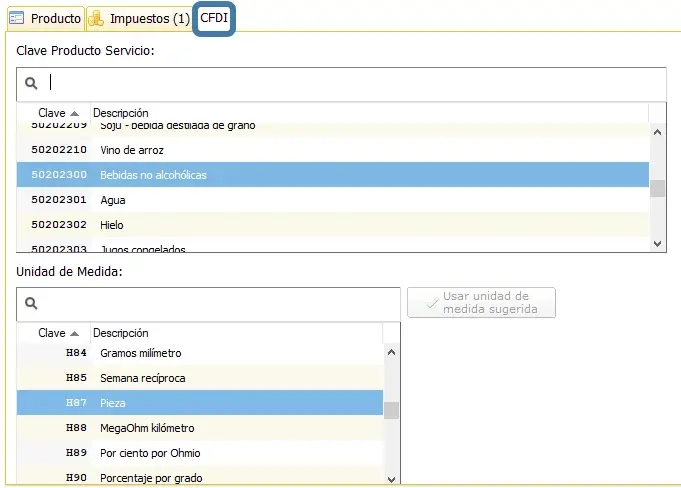
Task: Sort product list by Clave column header
Action: click(x=54, y=113)
